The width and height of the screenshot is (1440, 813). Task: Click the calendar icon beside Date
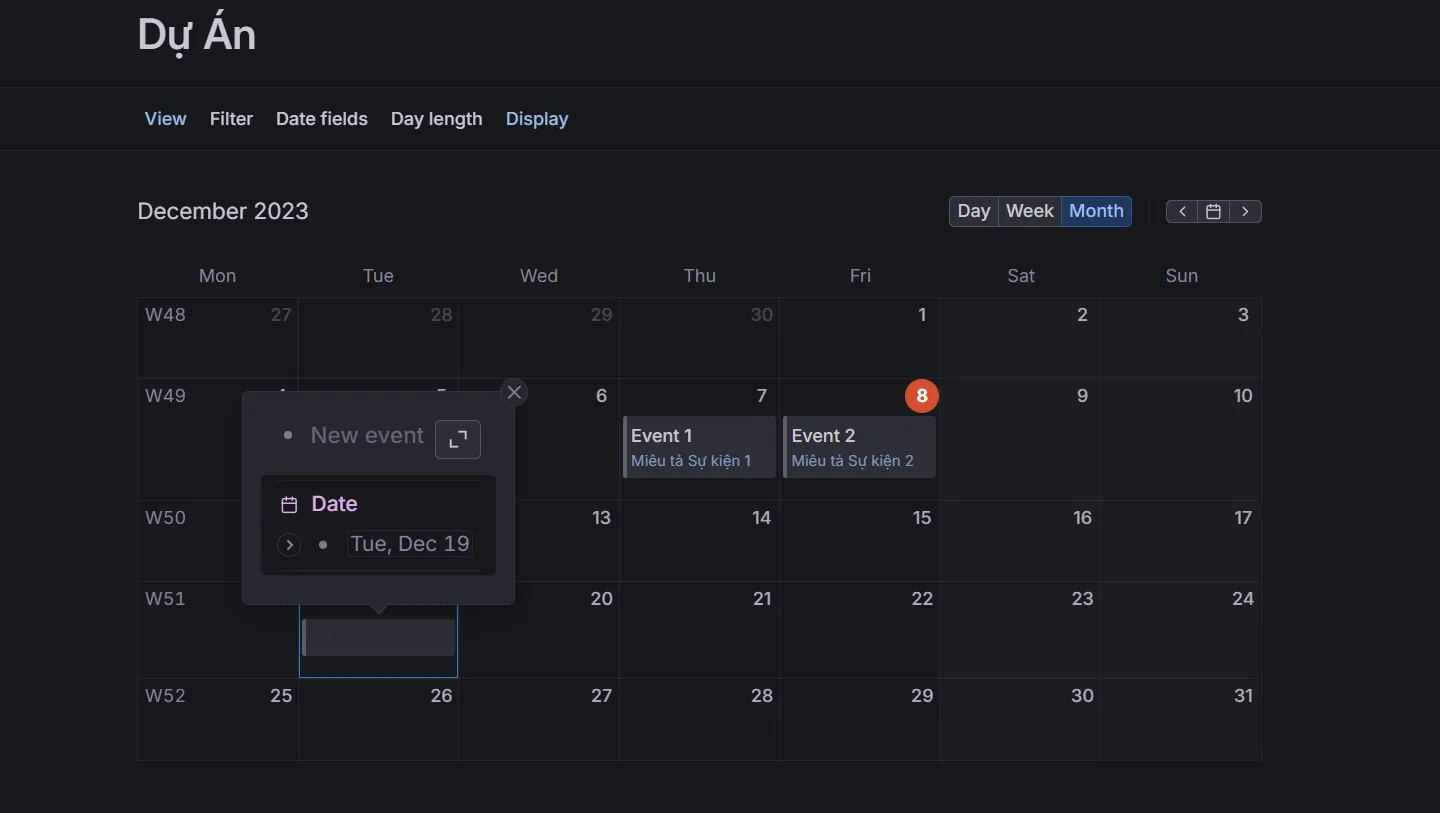289,505
